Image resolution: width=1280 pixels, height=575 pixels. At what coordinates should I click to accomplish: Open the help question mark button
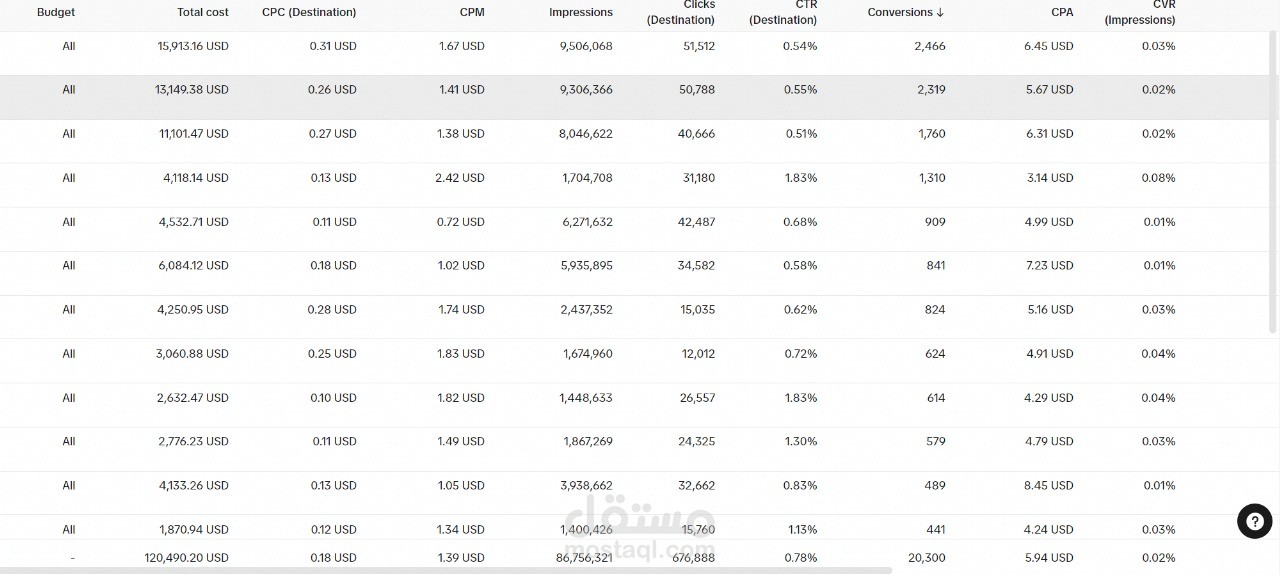1254,521
